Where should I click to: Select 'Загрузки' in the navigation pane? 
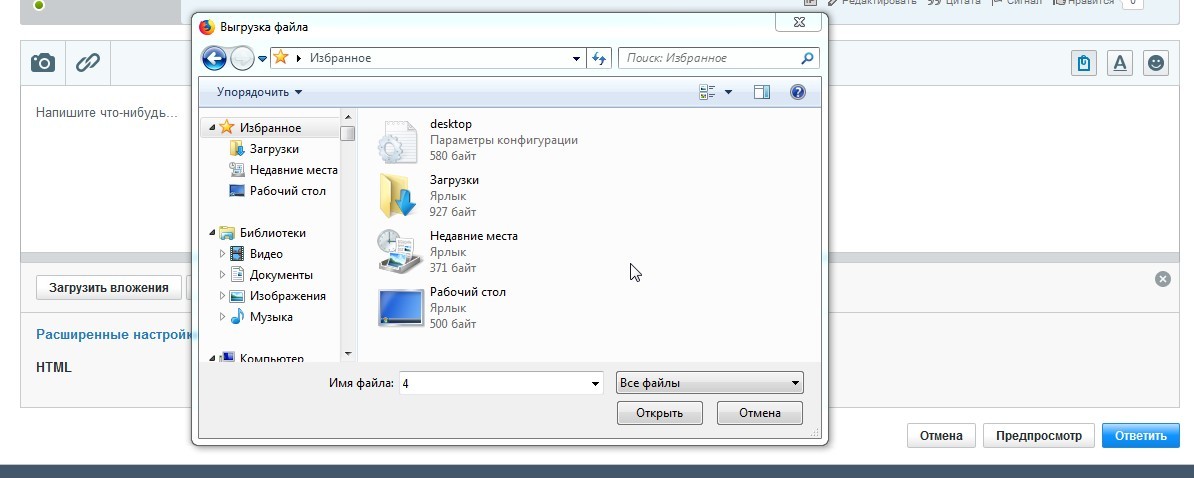tap(274, 149)
